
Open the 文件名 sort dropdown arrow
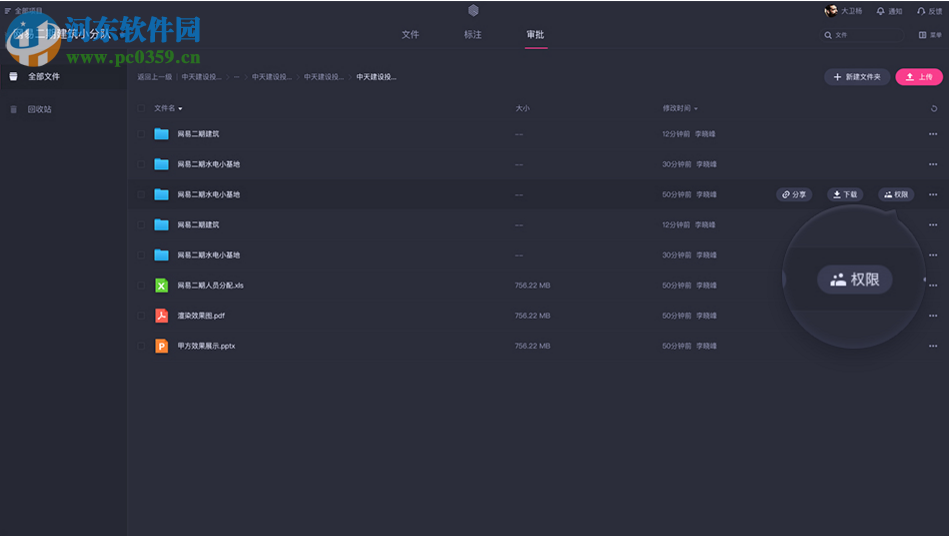180,109
